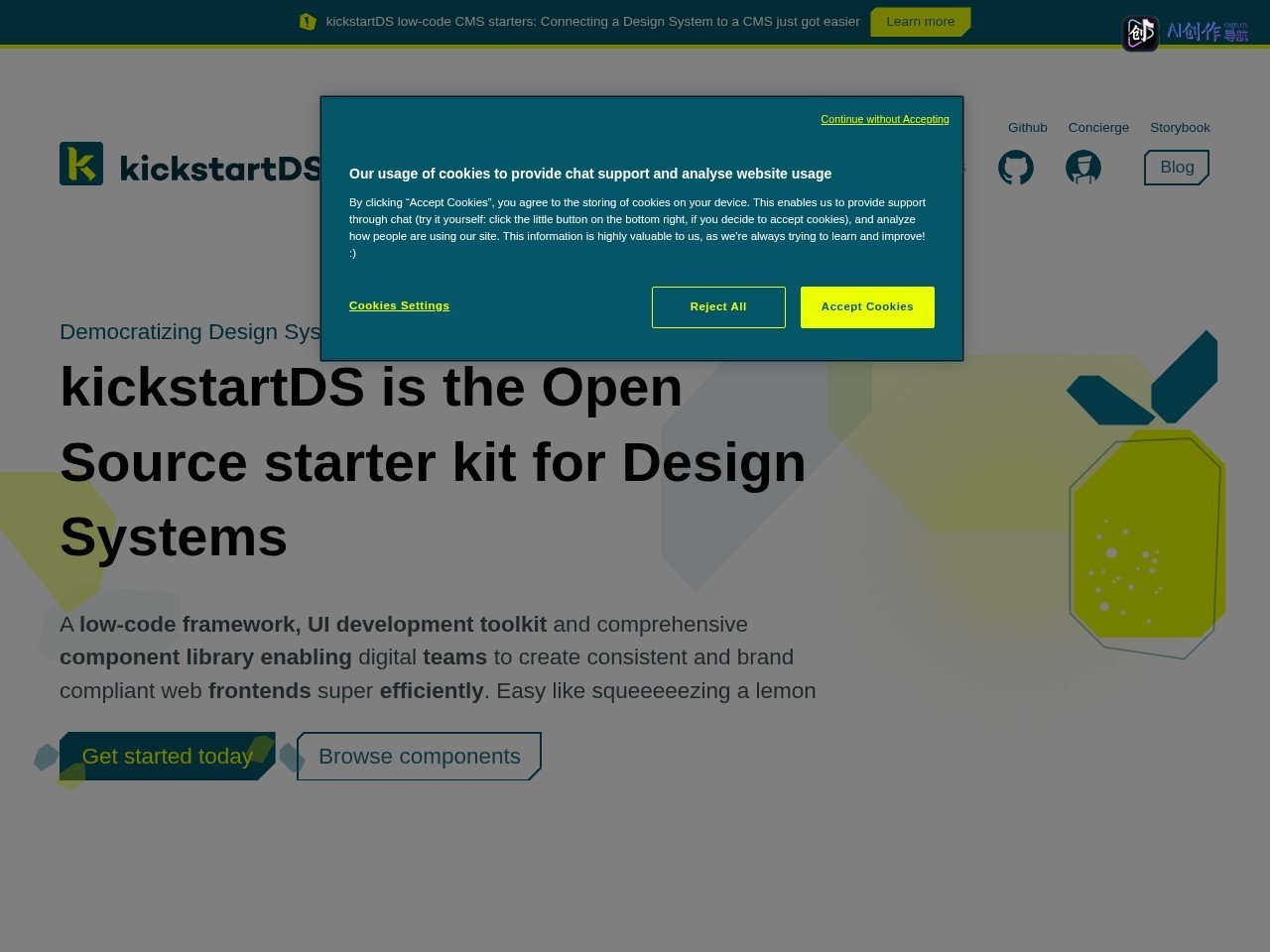Click the kickstartDS low-code CMS starters announcement text
1270x952 pixels.
click(592, 22)
